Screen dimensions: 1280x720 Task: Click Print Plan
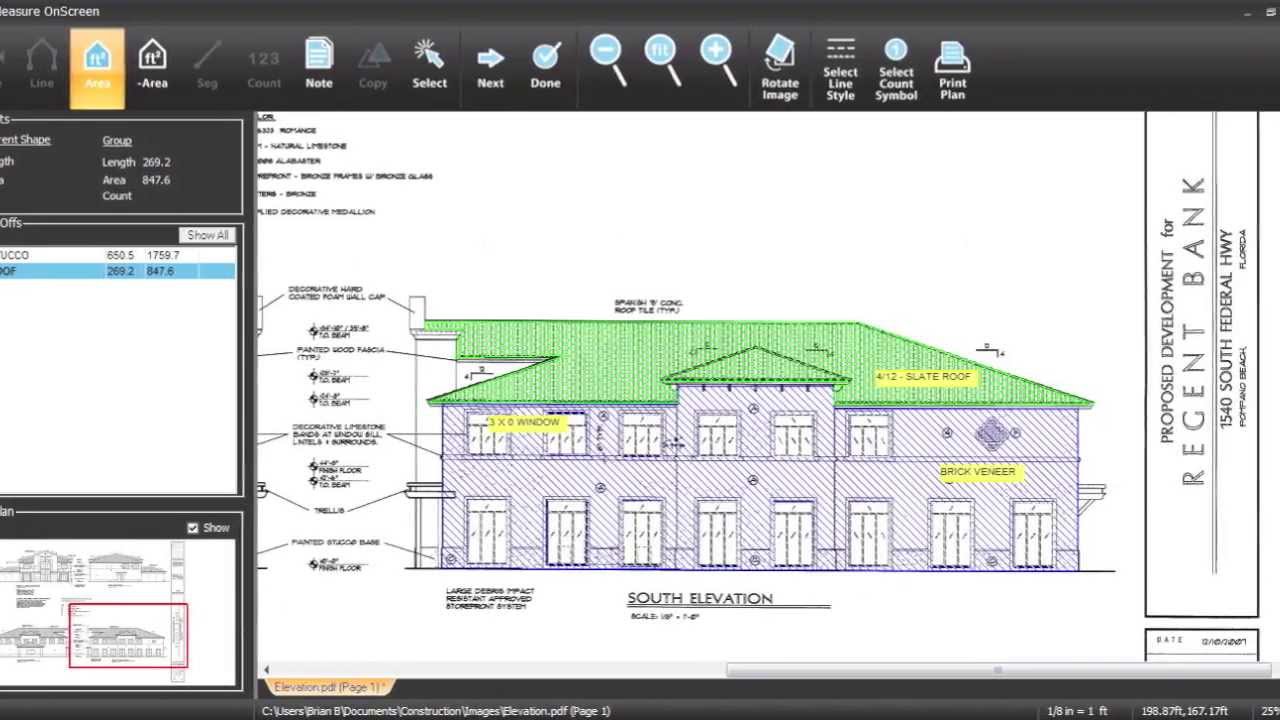point(953,68)
